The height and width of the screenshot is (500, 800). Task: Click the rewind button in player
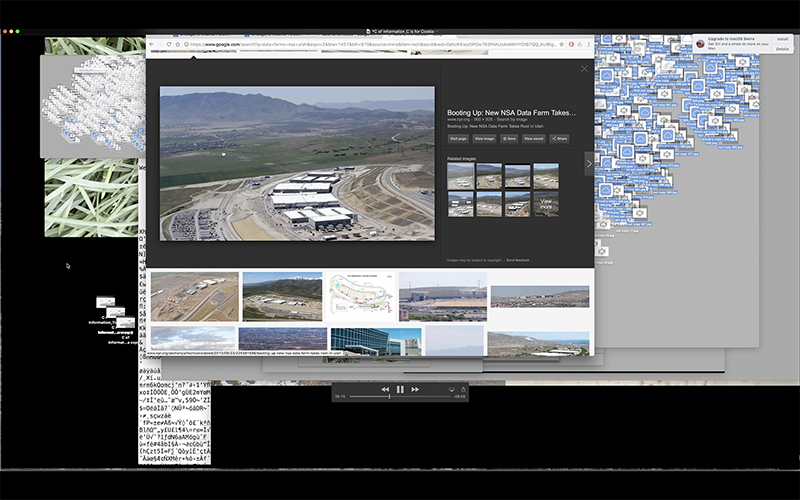point(385,389)
